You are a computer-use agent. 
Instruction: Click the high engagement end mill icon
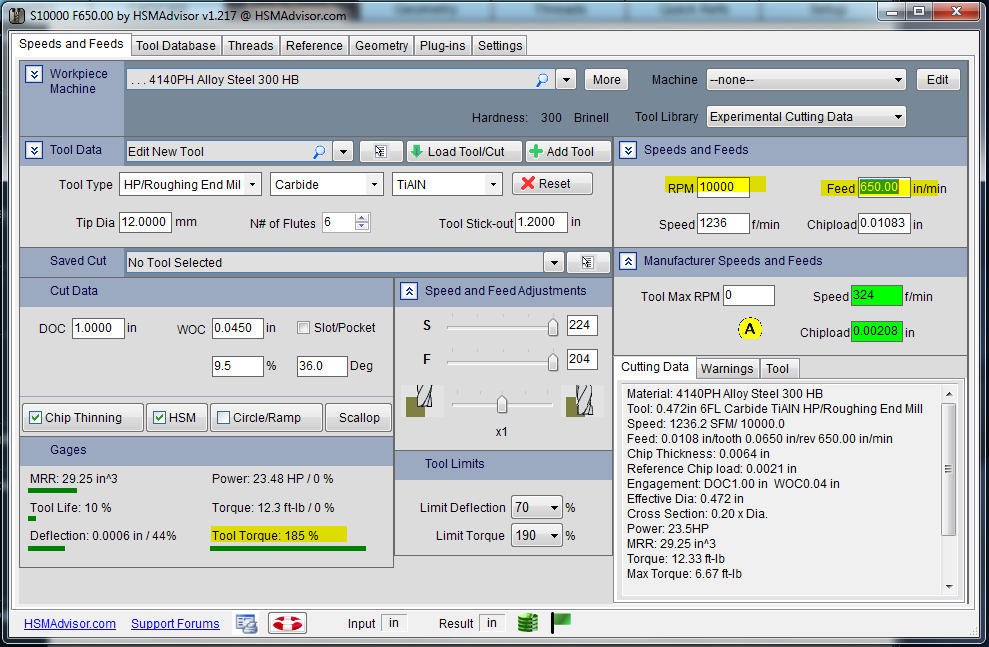[x=580, y=401]
